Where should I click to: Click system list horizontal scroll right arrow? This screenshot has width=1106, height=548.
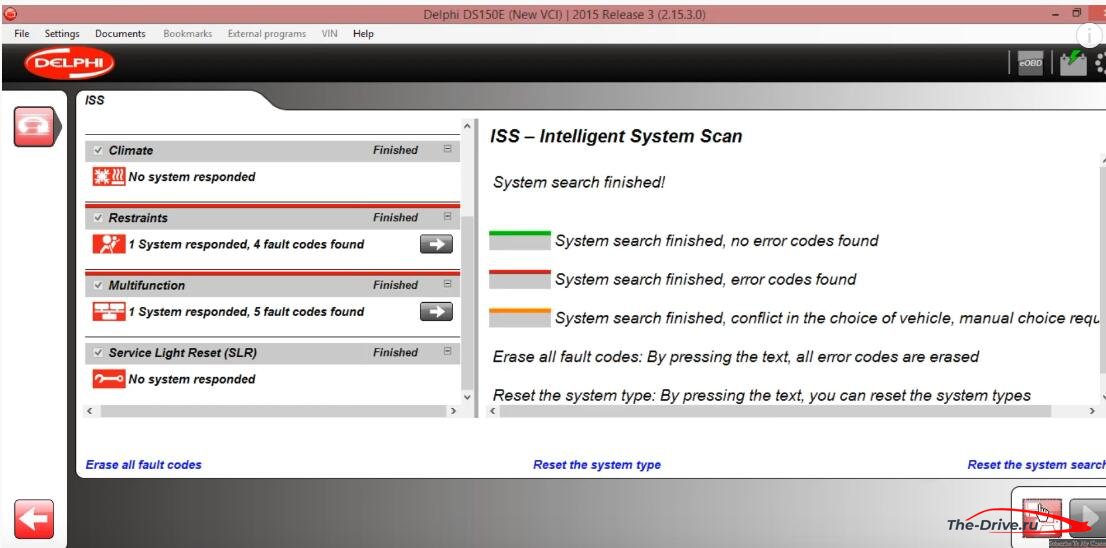click(454, 410)
